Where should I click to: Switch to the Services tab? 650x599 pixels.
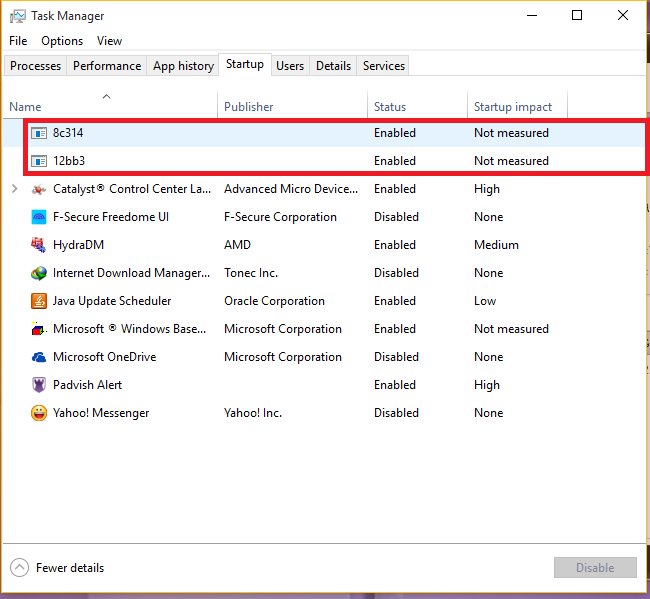pyautogui.click(x=384, y=66)
